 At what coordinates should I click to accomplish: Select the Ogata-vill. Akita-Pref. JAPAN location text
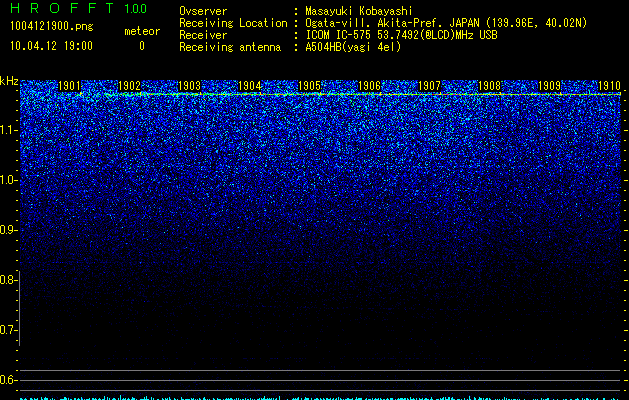click(x=446, y=23)
